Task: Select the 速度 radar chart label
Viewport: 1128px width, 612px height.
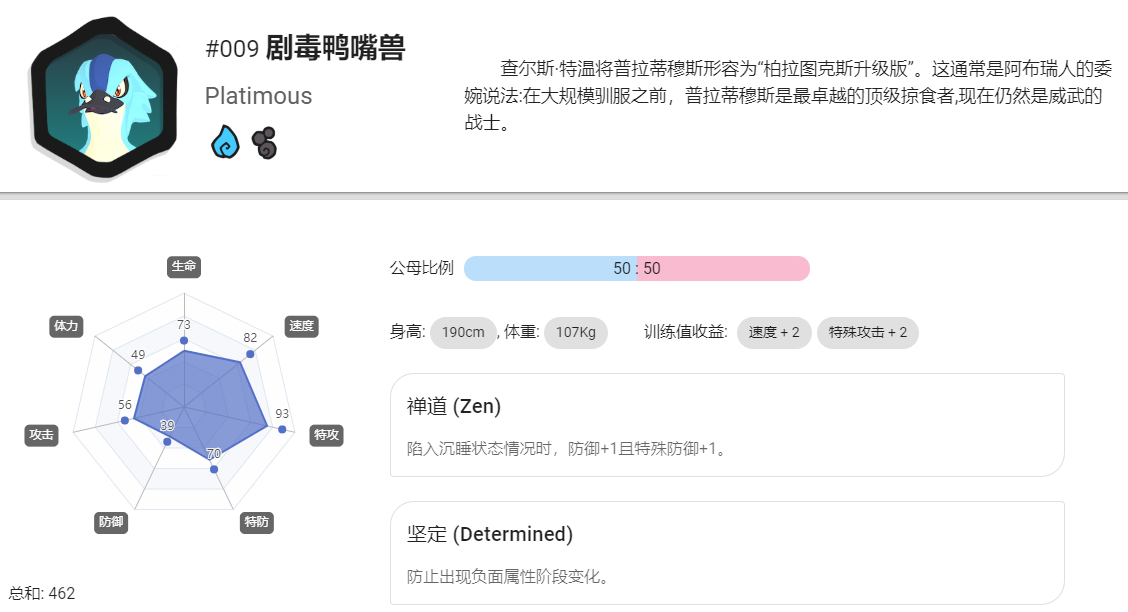Action: point(301,326)
